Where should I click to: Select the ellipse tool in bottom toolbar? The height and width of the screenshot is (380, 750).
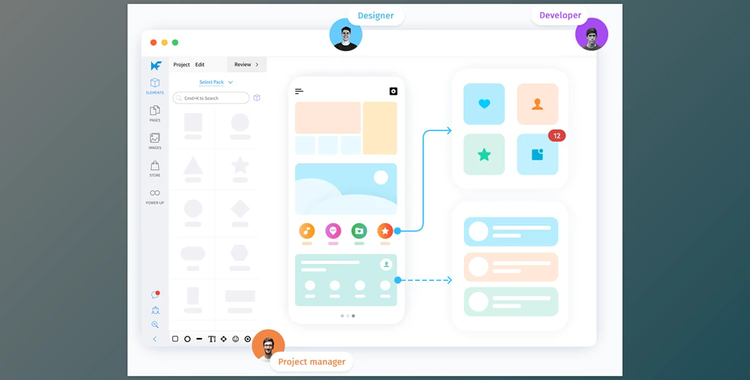[188, 339]
